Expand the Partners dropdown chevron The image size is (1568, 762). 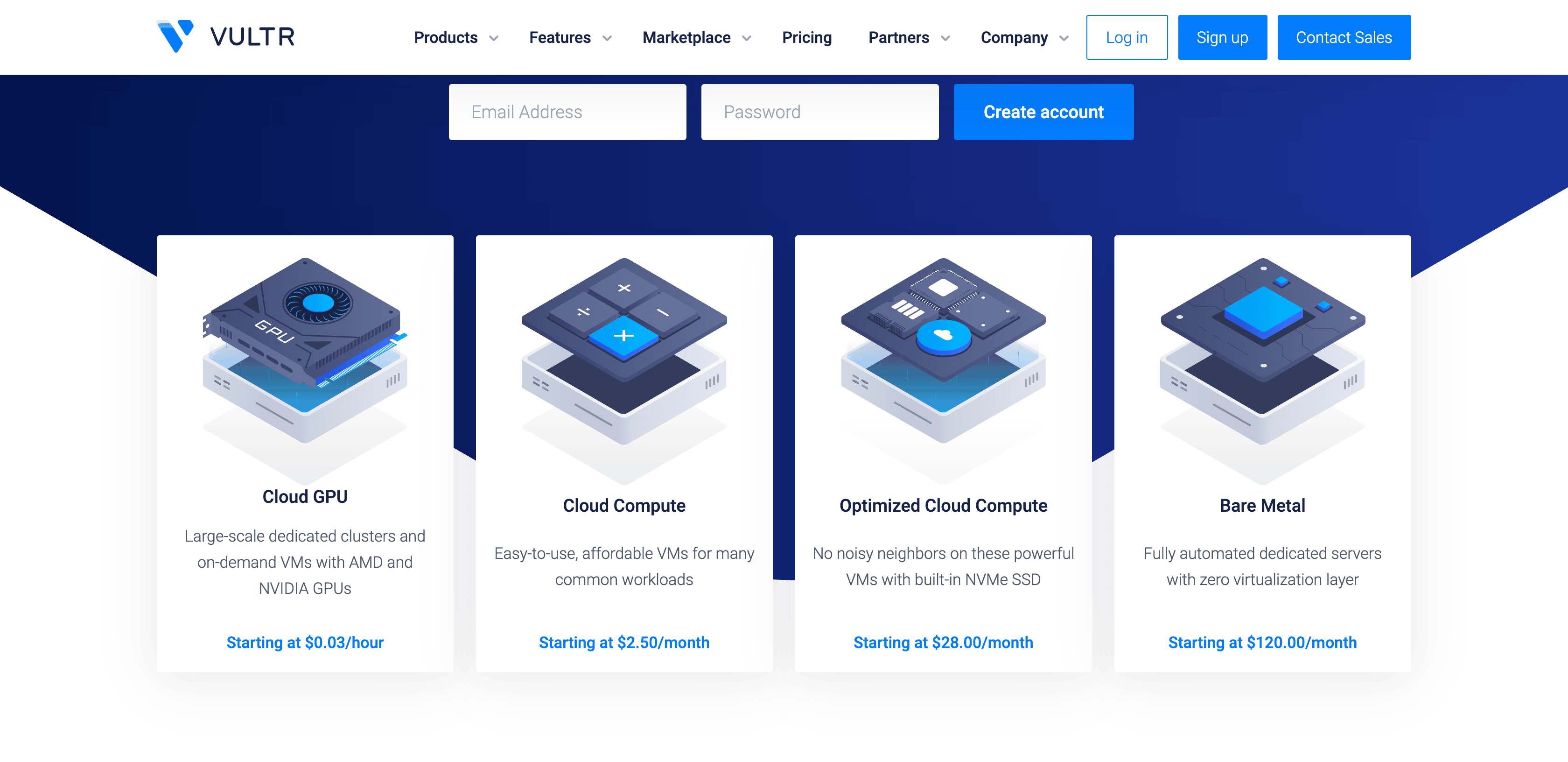[945, 38]
